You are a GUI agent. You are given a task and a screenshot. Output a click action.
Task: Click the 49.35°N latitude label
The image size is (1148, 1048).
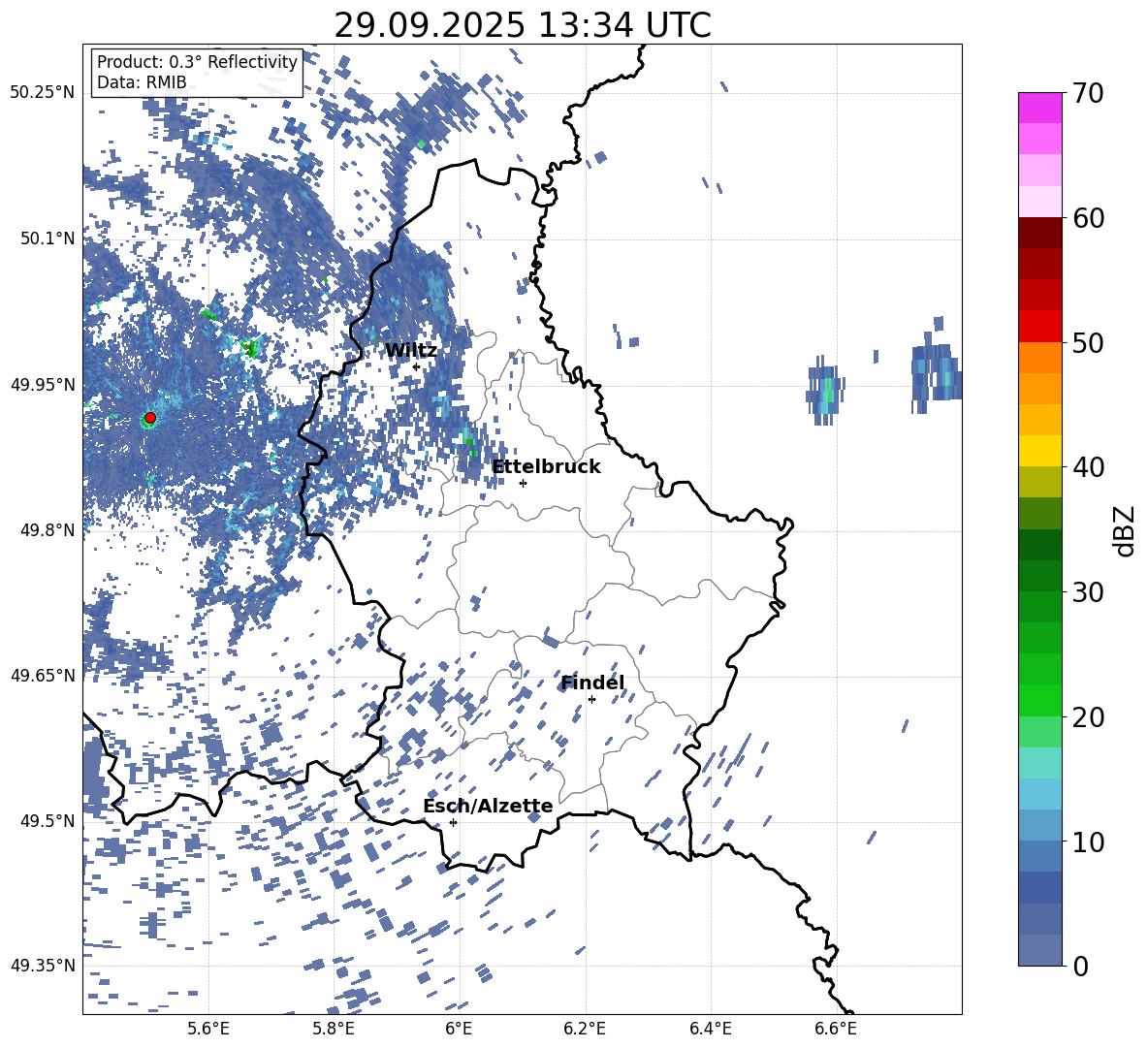[x=43, y=966]
